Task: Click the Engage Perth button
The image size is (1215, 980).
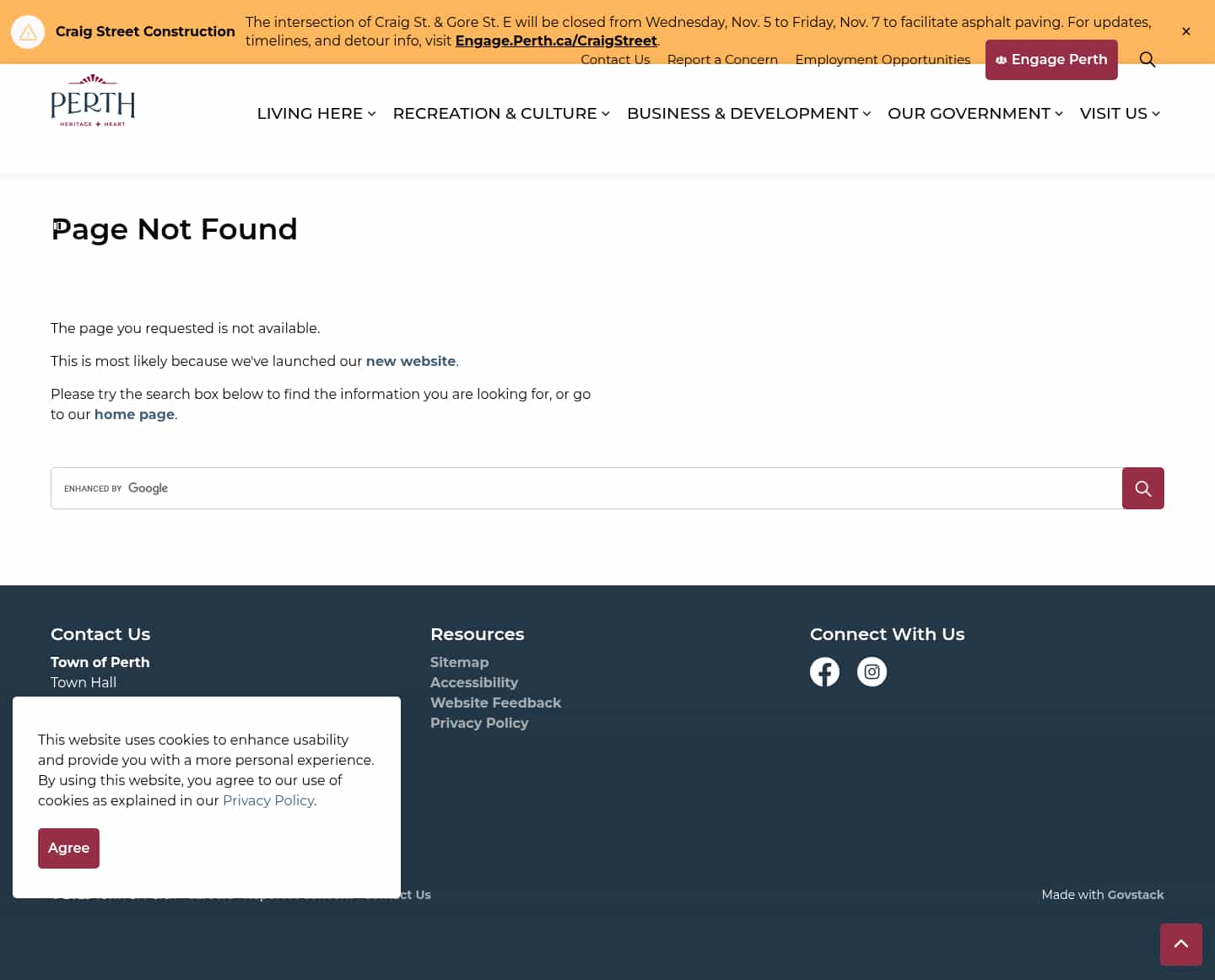Action: tap(1051, 59)
